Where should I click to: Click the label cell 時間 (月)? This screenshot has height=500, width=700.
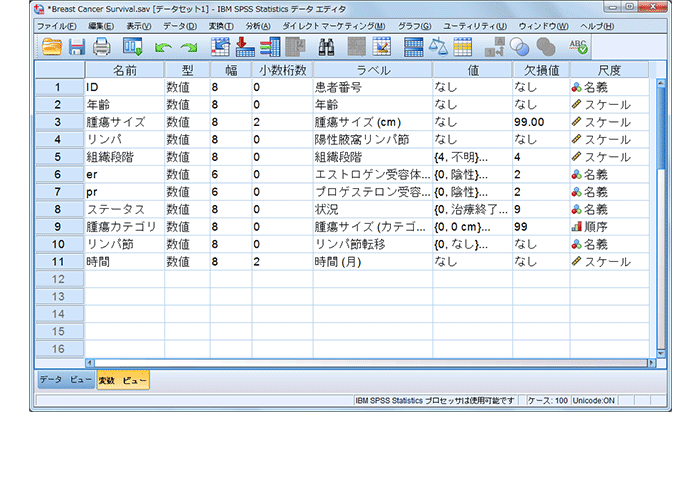373,262
